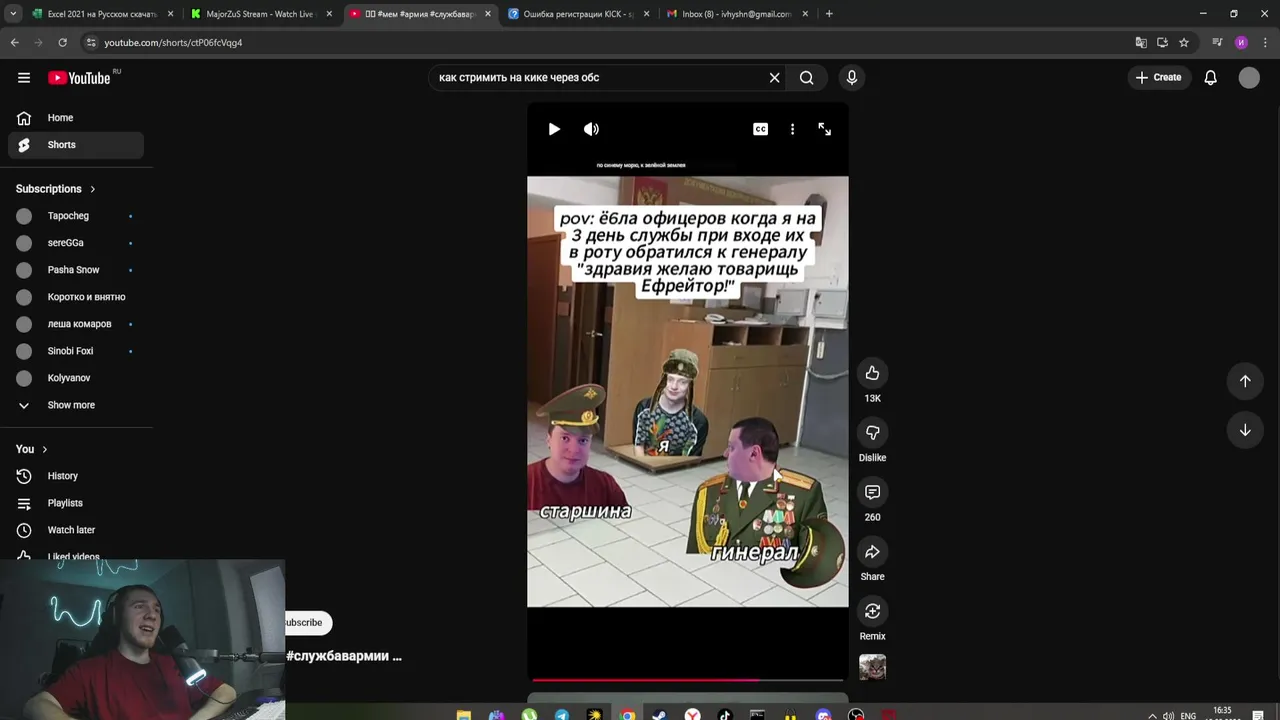Start voice search with the microphone
This screenshot has height=720, width=1280.
tap(852, 77)
